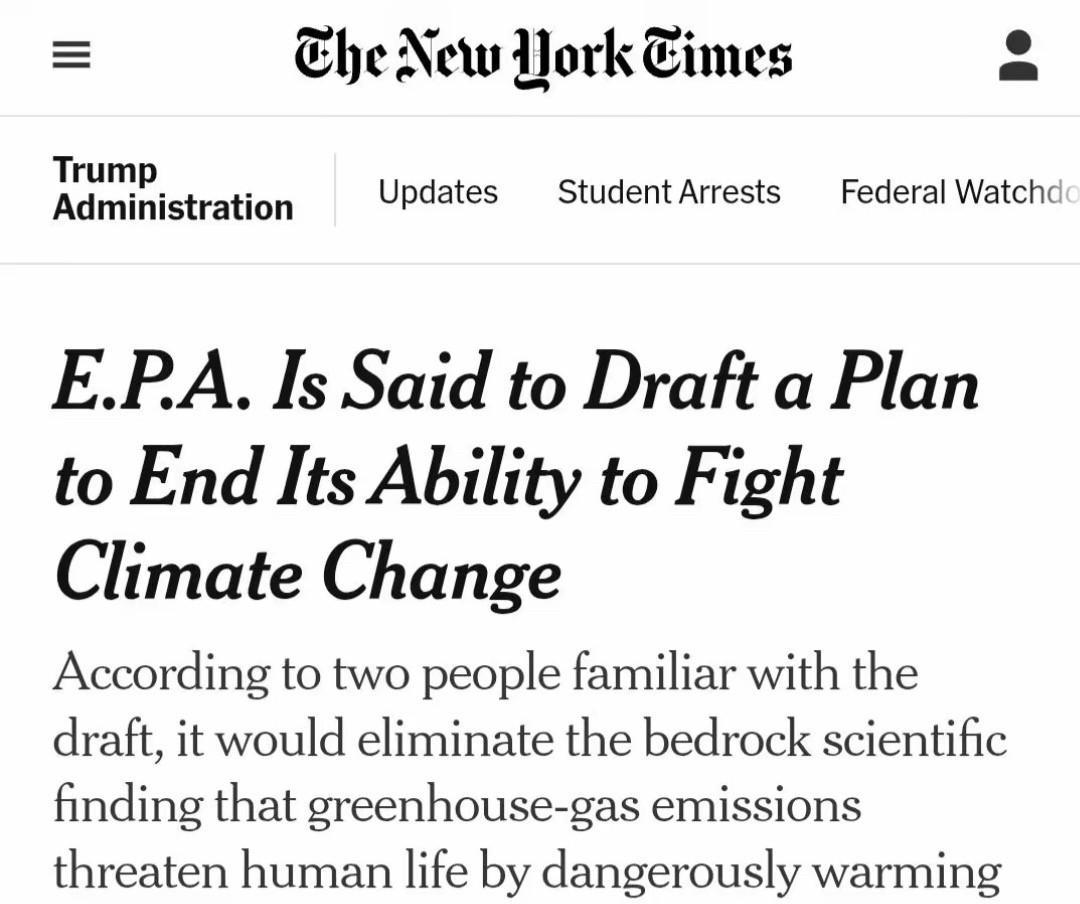Click the article summary paragraph
1080x904 pixels.
pos(528,770)
